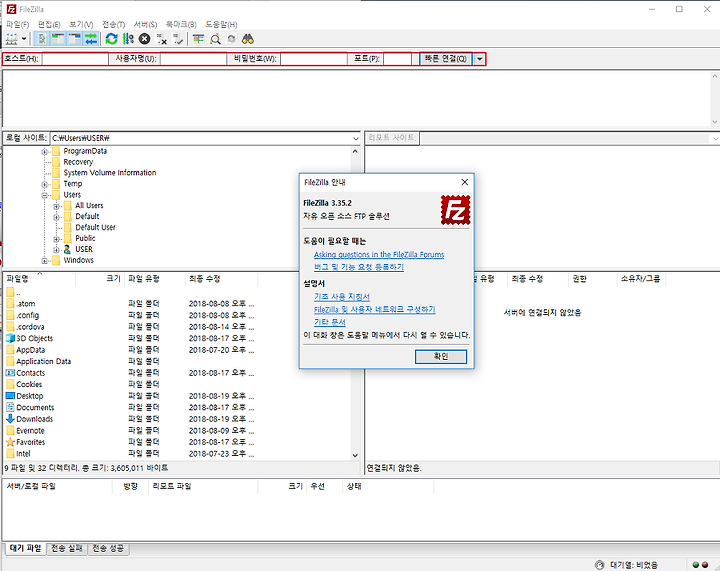Select the Default User folder
The height and width of the screenshot is (571, 720).
96,227
